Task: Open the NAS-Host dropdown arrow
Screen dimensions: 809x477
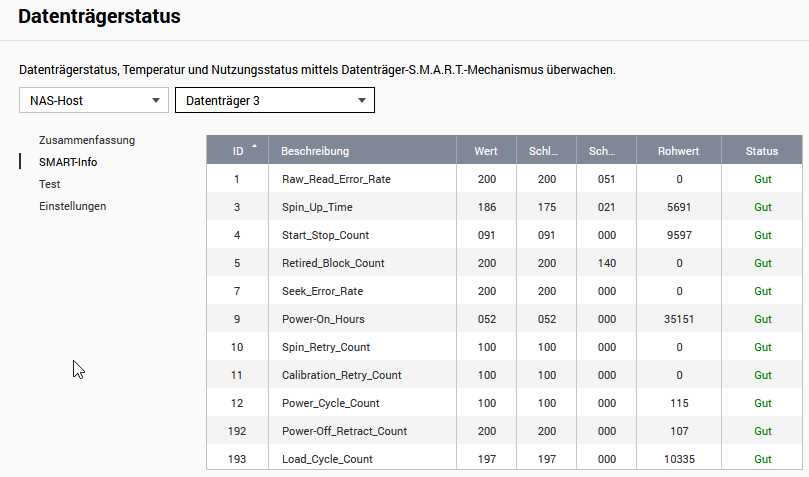Action: pyautogui.click(x=155, y=101)
